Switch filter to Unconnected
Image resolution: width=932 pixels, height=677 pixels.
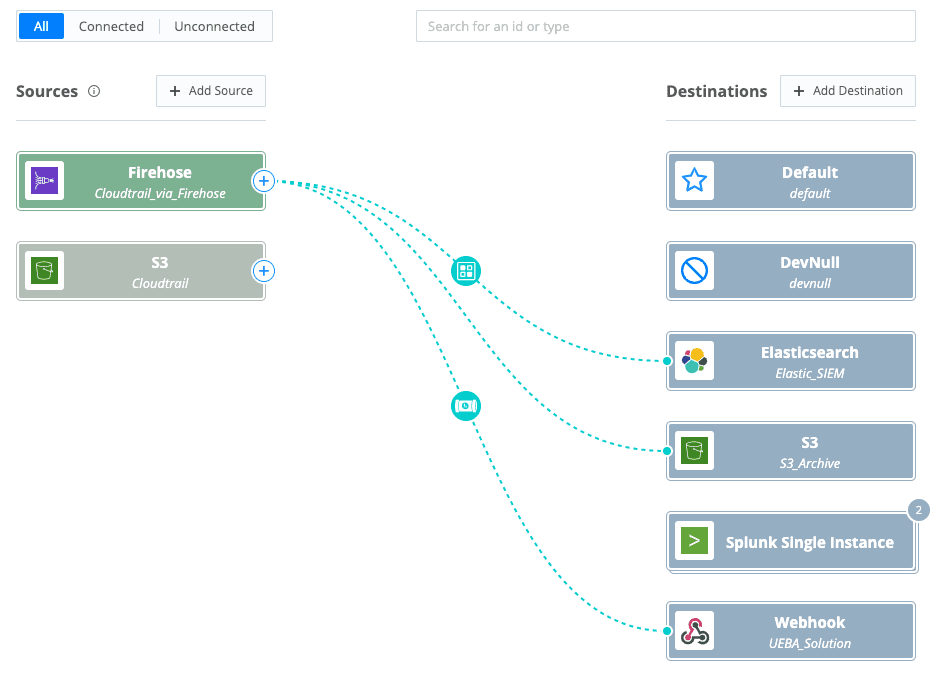pos(214,27)
